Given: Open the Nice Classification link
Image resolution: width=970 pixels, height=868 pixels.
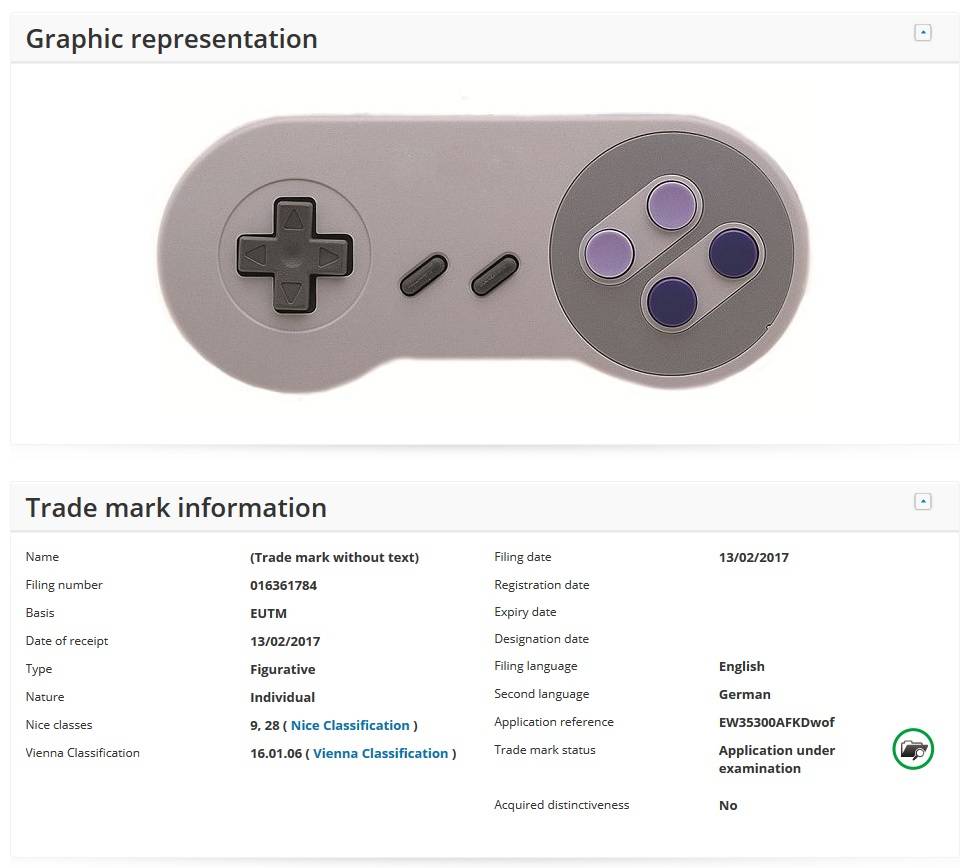Looking at the screenshot, I should (x=350, y=725).
